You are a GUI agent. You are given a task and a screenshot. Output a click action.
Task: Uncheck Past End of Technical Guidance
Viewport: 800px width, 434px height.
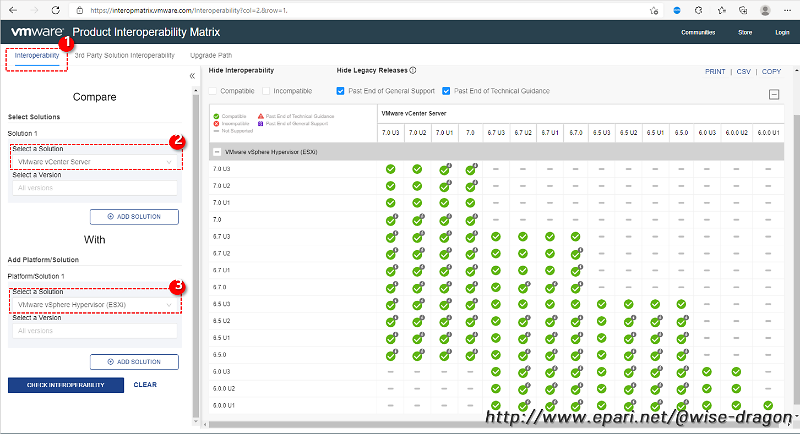pyautogui.click(x=446, y=91)
